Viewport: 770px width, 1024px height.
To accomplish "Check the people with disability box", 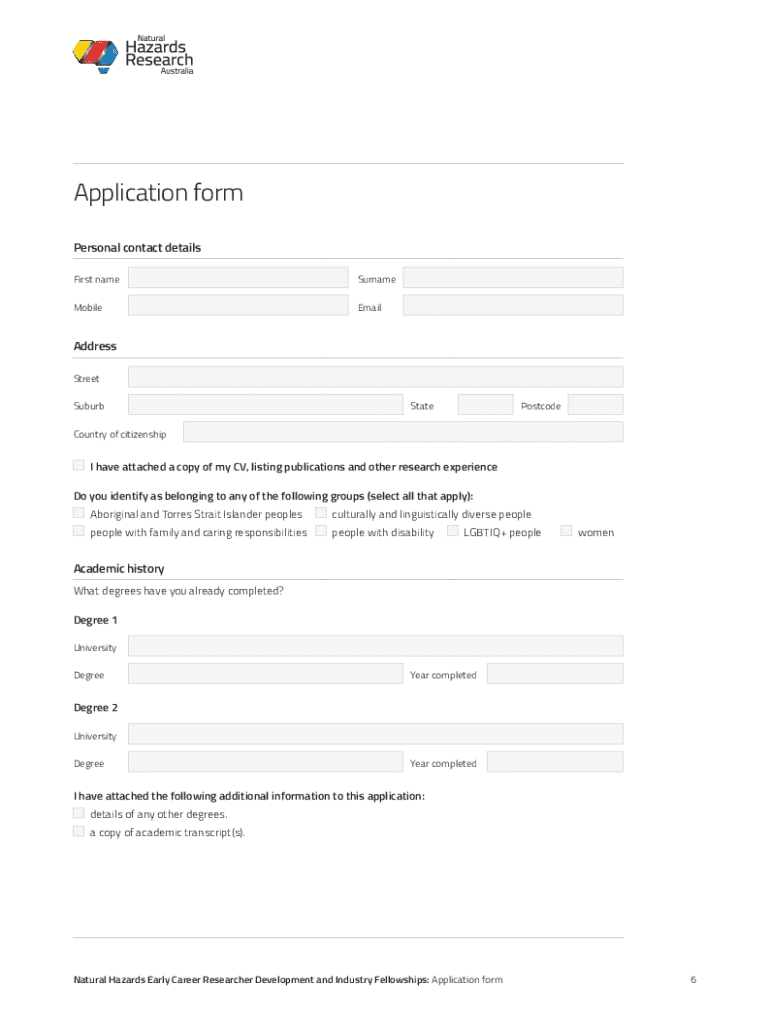I will (321, 531).
